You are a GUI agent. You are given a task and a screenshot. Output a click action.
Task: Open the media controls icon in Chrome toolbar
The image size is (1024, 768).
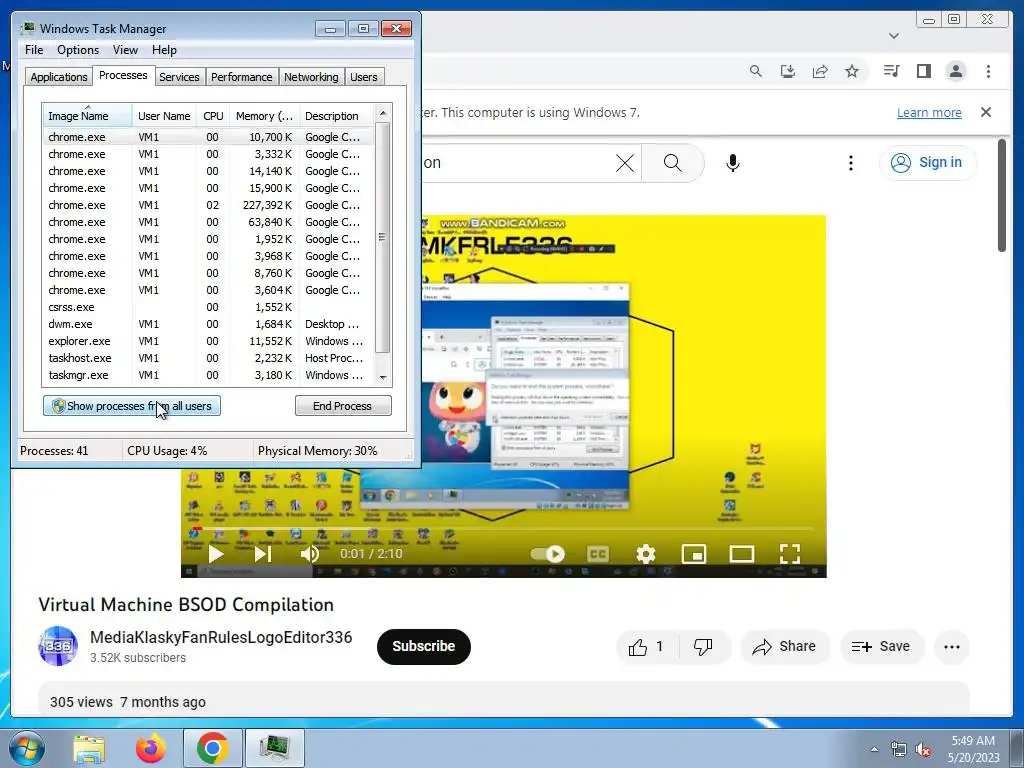pos(891,71)
